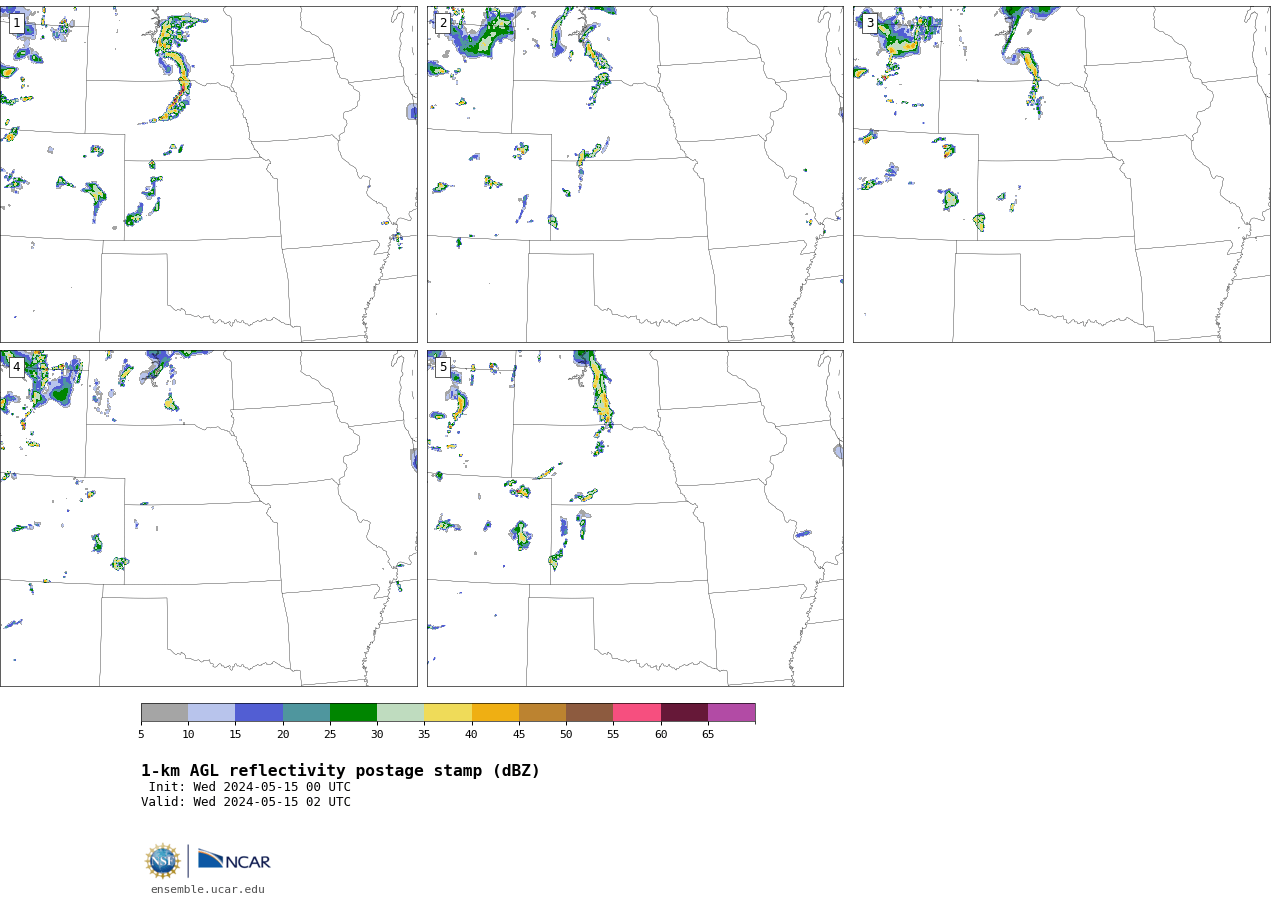Click the colorbar tick label 5
The width and height of the screenshot is (1280, 901).
pos(141,735)
